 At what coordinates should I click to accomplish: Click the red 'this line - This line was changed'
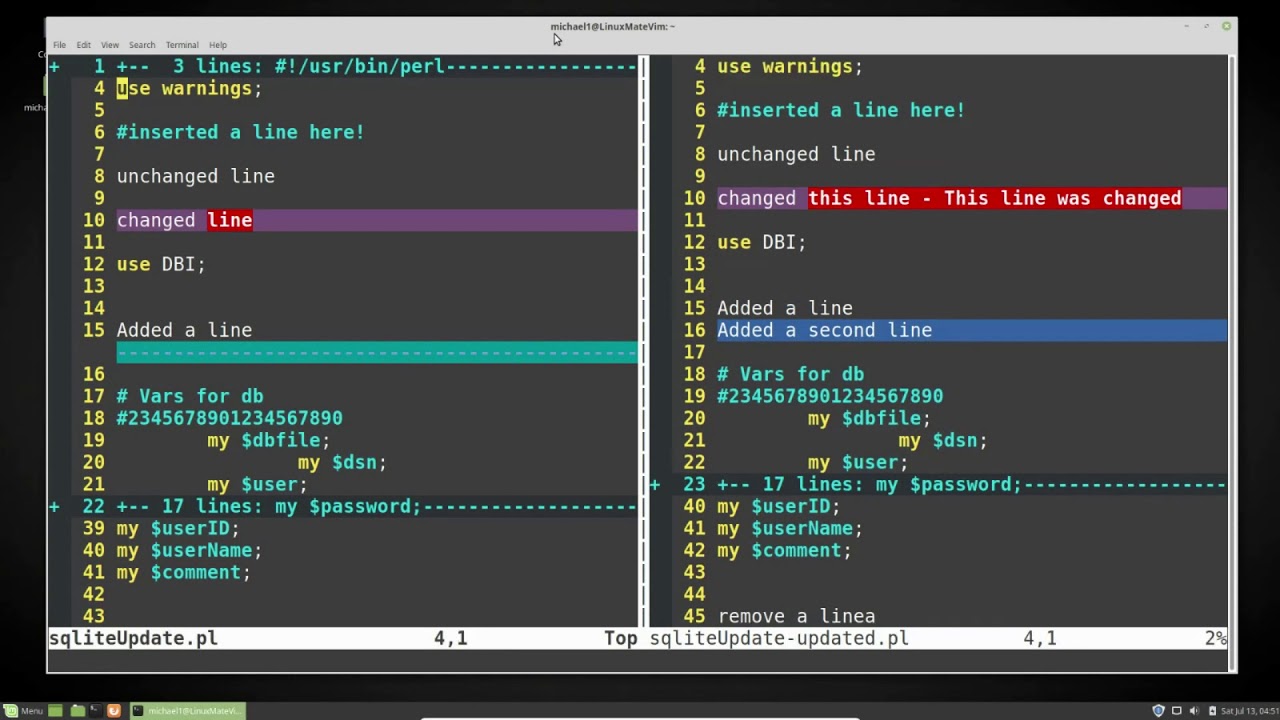[995, 199]
